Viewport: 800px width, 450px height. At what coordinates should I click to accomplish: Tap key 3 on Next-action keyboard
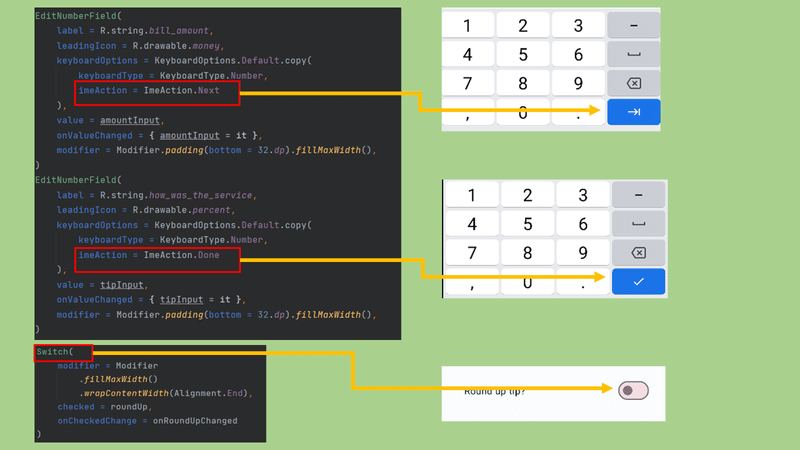point(578,25)
